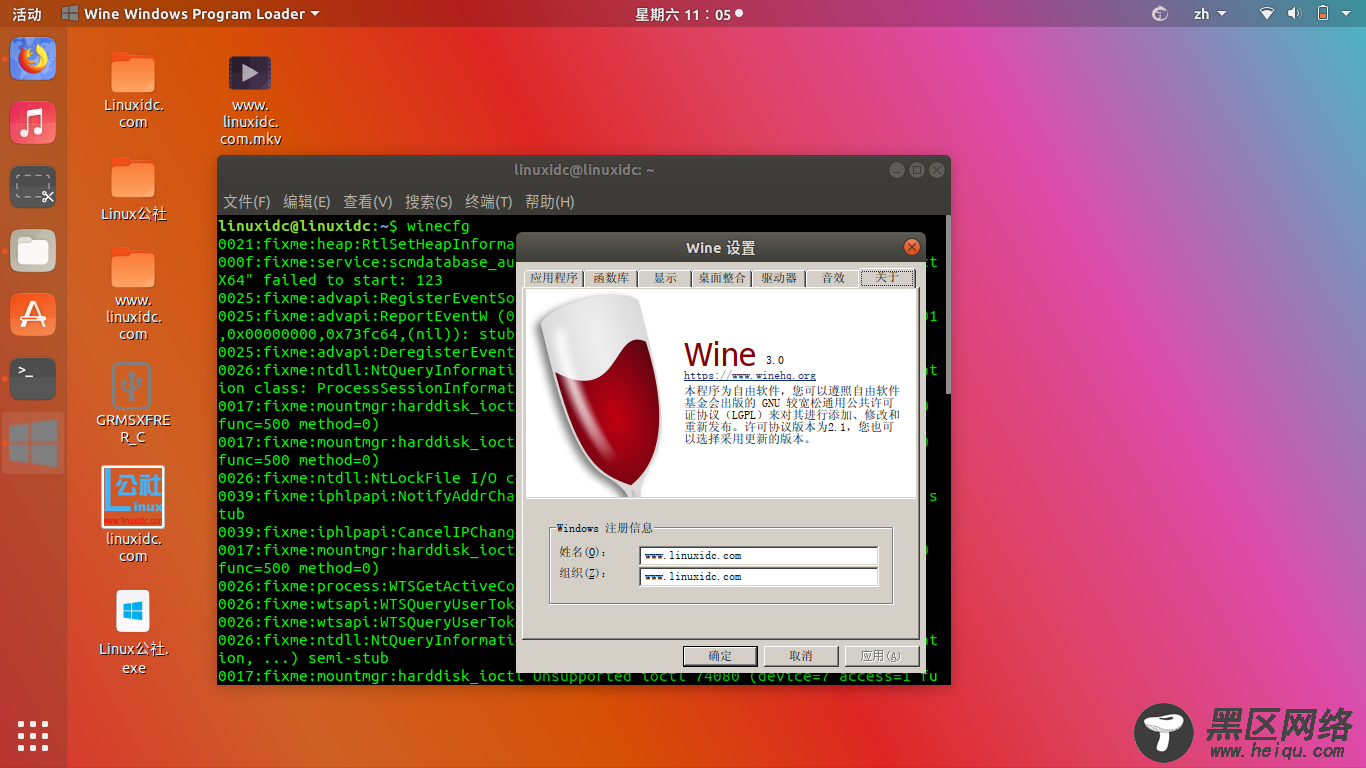Click the winecfg command line in terminal

click(x=344, y=226)
